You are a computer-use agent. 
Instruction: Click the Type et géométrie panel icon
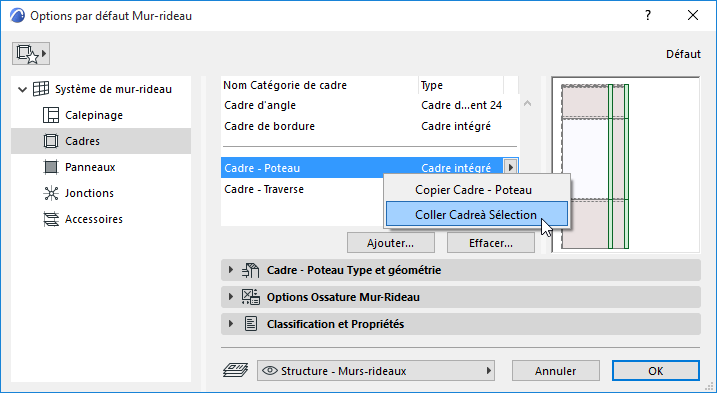[x=251, y=270]
